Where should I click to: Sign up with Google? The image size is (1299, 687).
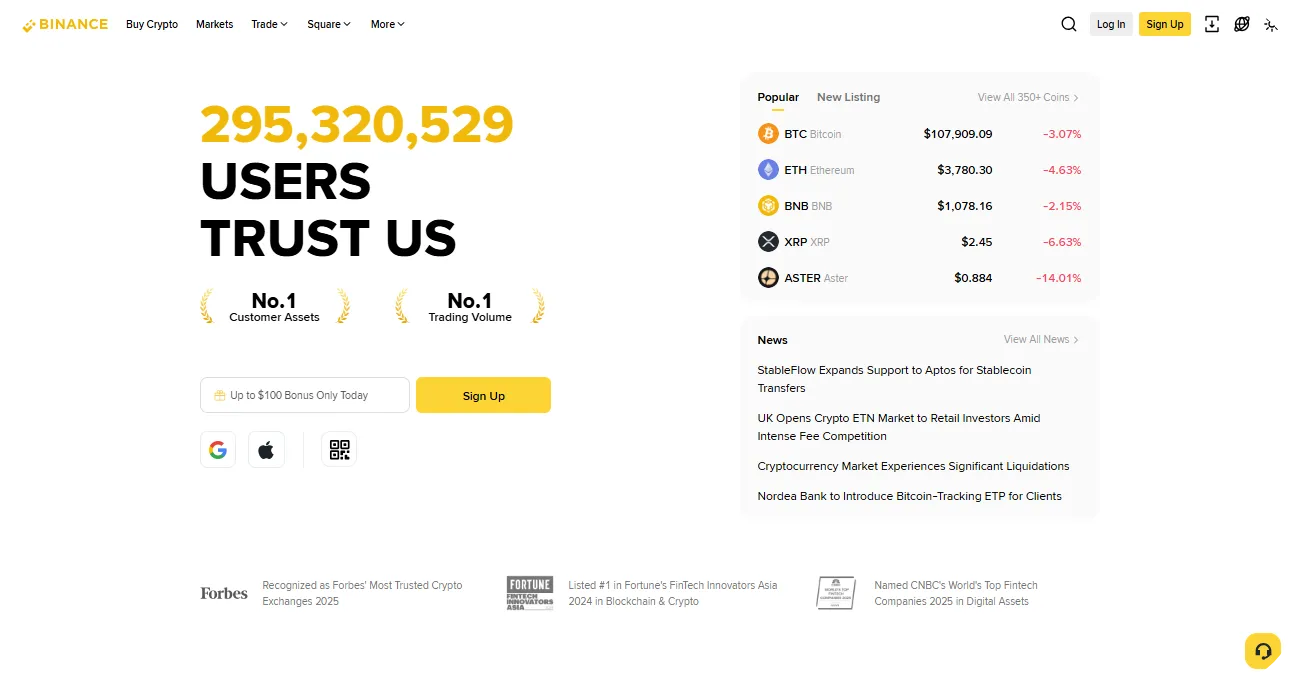pos(218,449)
